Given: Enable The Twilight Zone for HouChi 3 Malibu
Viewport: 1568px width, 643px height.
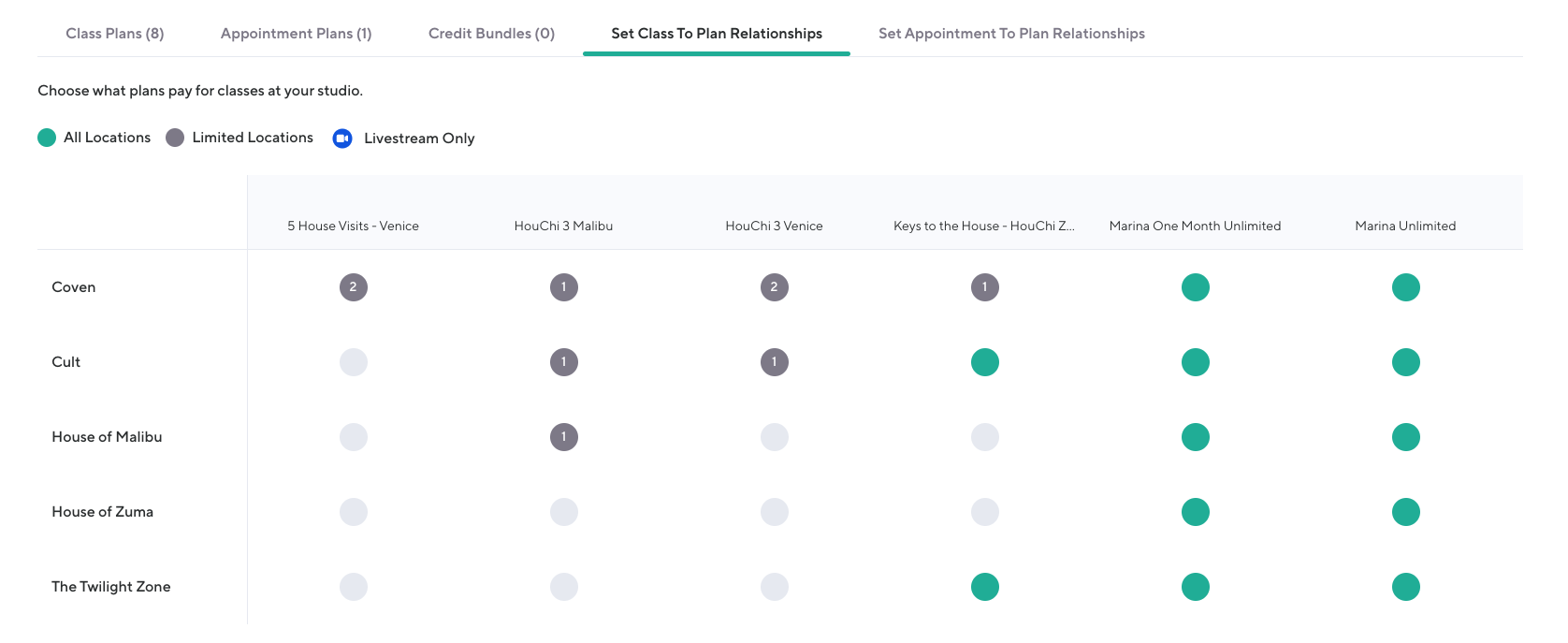Looking at the screenshot, I should [x=563, y=587].
